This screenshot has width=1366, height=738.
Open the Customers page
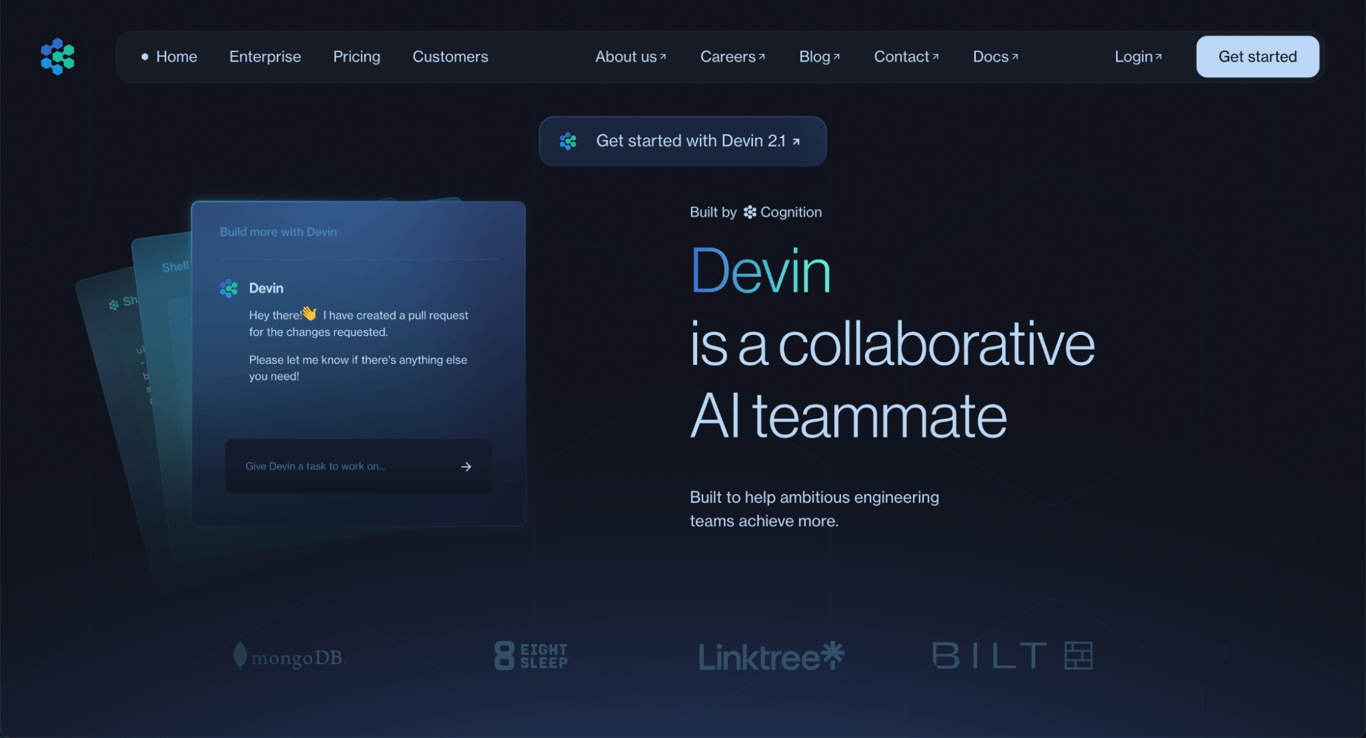coord(450,56)
